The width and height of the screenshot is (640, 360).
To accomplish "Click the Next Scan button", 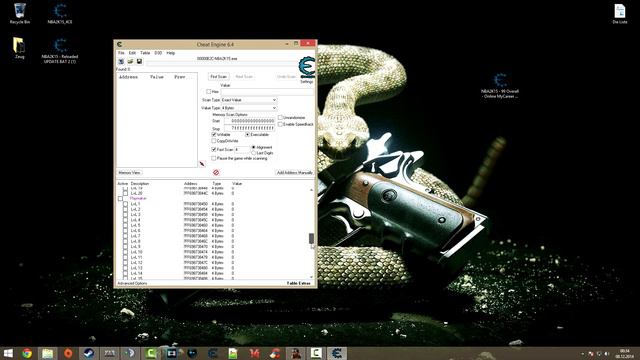I will (x=244, y=77).
